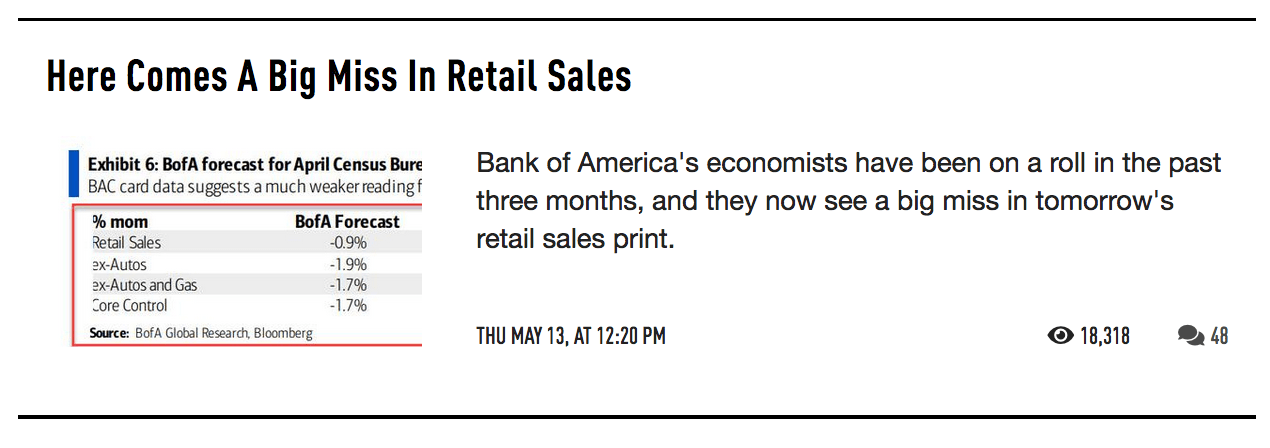Screen dimensions: 1270x448
Task: Click the THU MAY 13 timestamp
Action: point(570,336)
